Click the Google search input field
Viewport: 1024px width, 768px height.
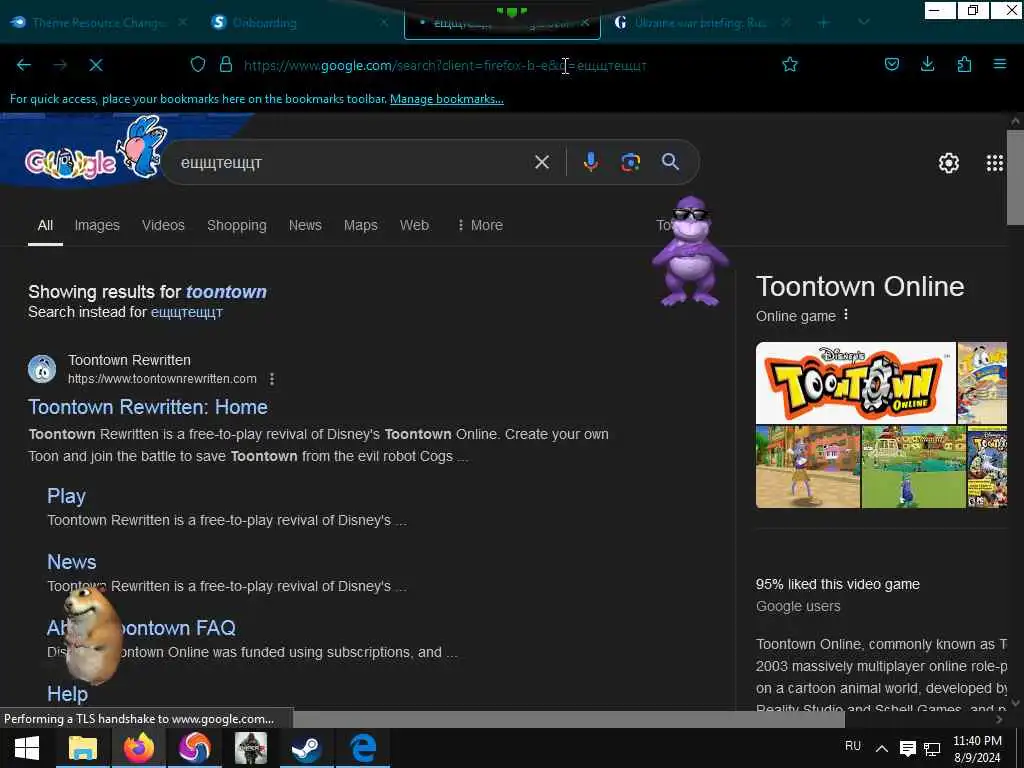point(353,162)
